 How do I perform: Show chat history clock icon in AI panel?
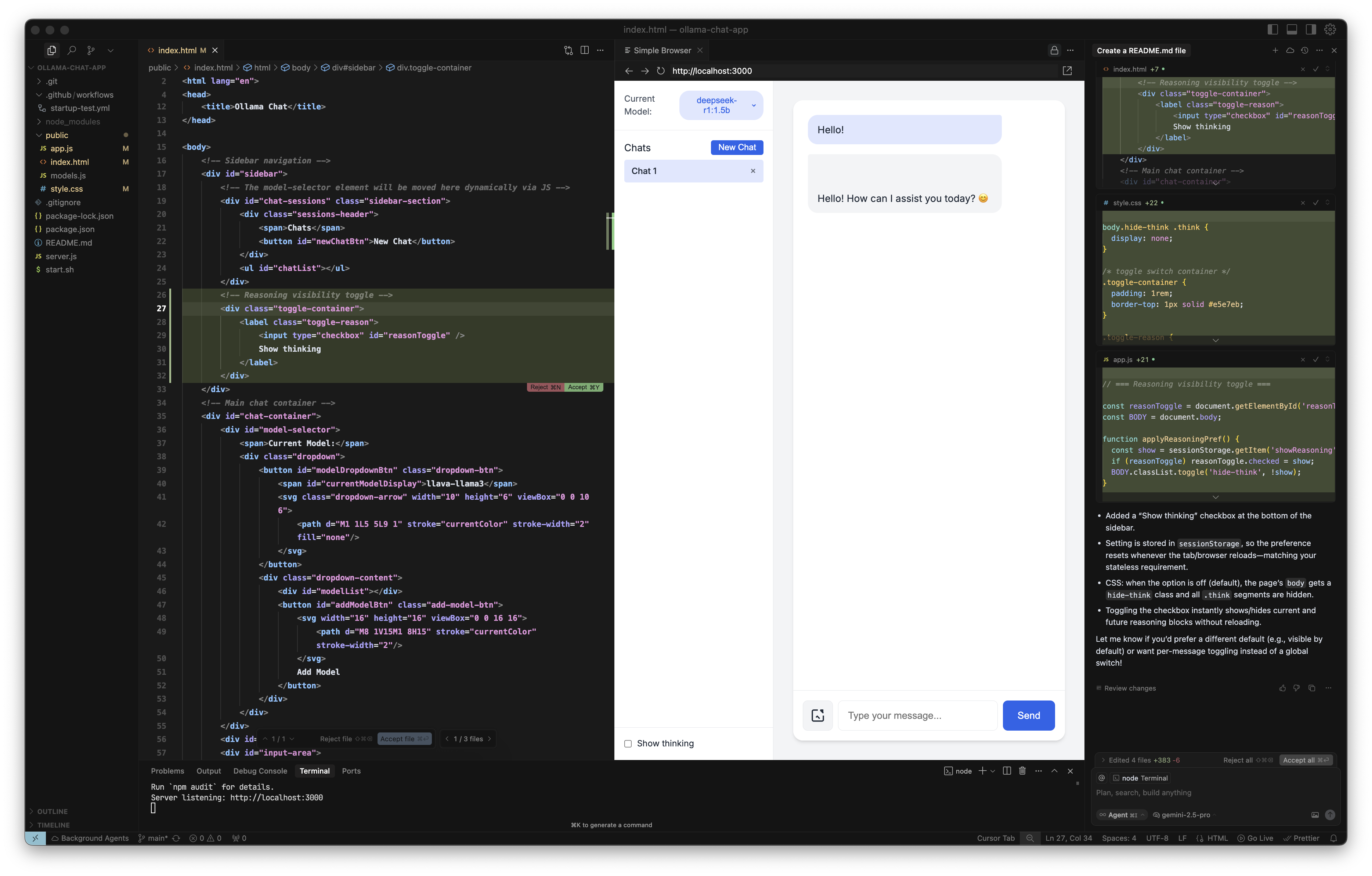[x=1305, y=50]
